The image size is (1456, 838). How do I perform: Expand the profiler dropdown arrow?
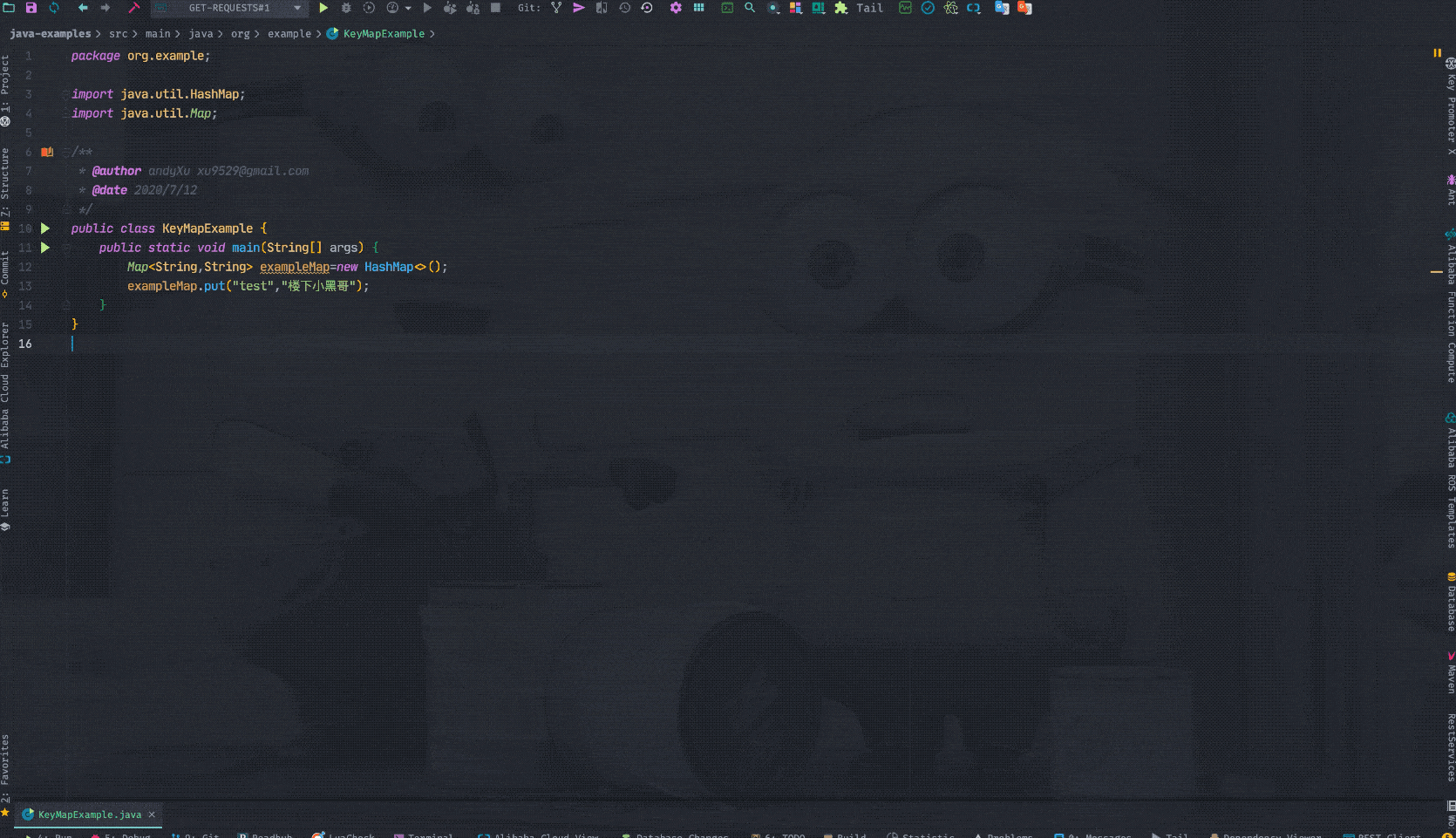(x=408, y=9)
